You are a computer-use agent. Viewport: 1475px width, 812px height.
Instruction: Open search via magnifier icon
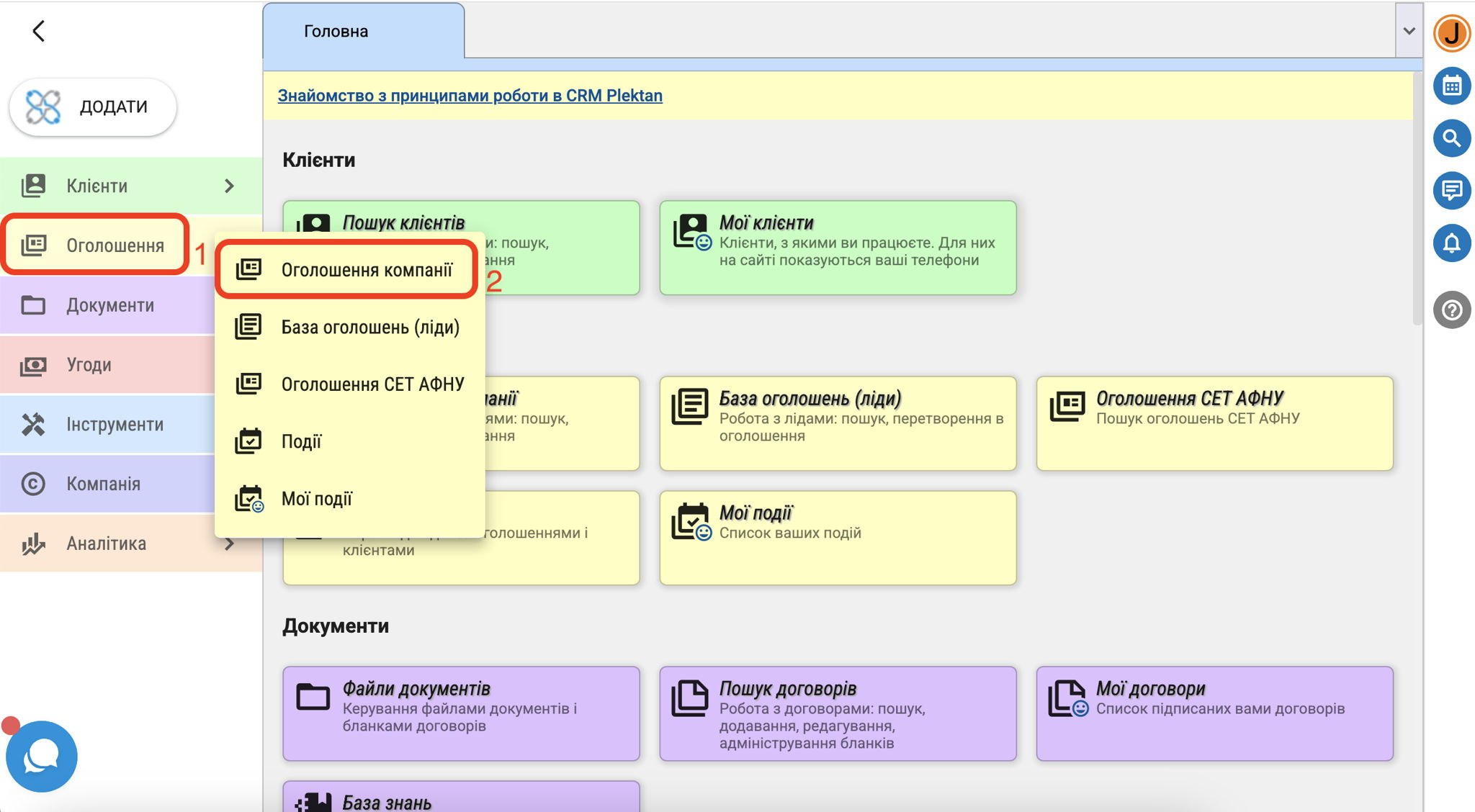pyautogui.click(x=1451, y=138)
